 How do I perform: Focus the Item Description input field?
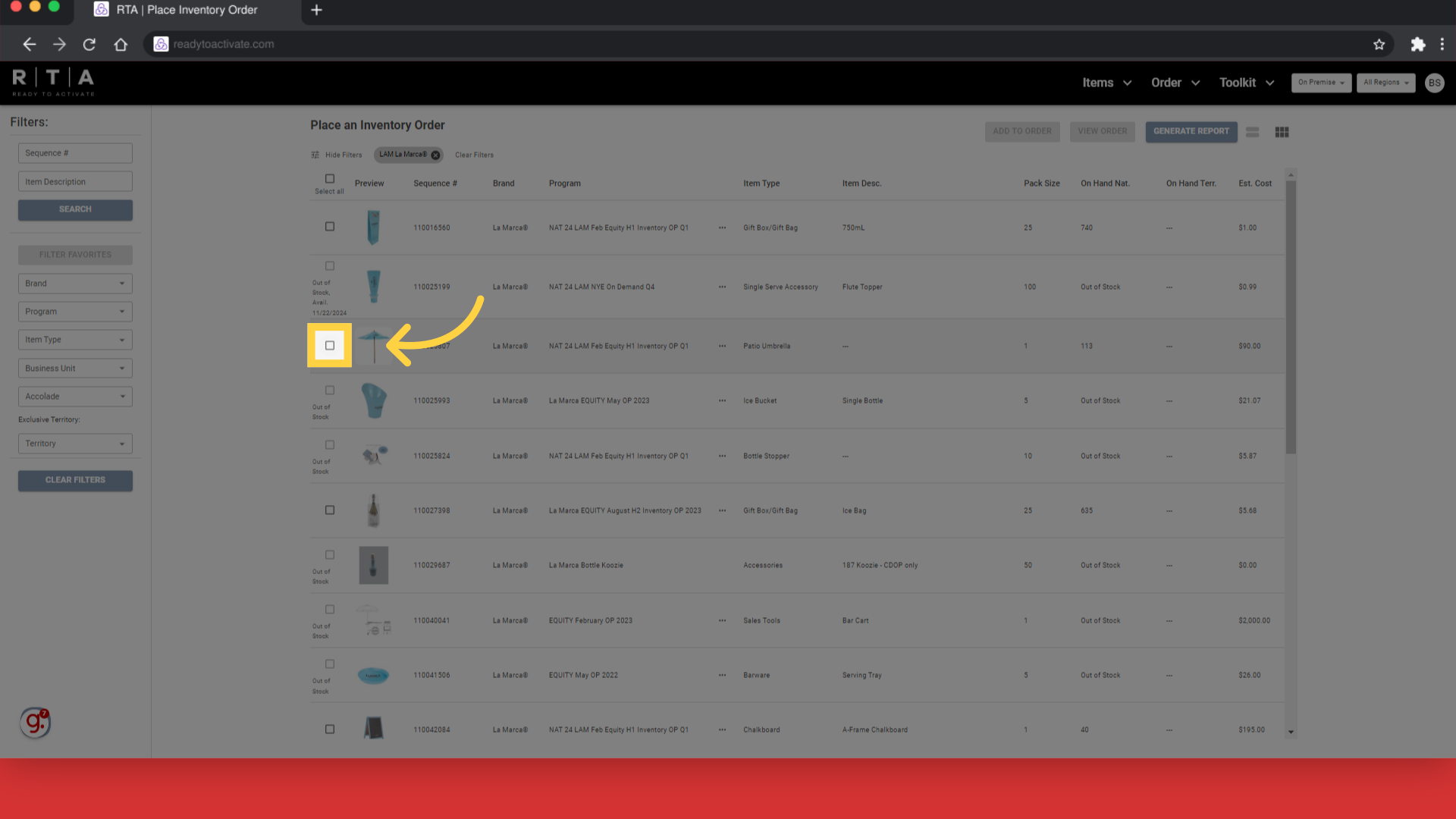click(75, 182)
